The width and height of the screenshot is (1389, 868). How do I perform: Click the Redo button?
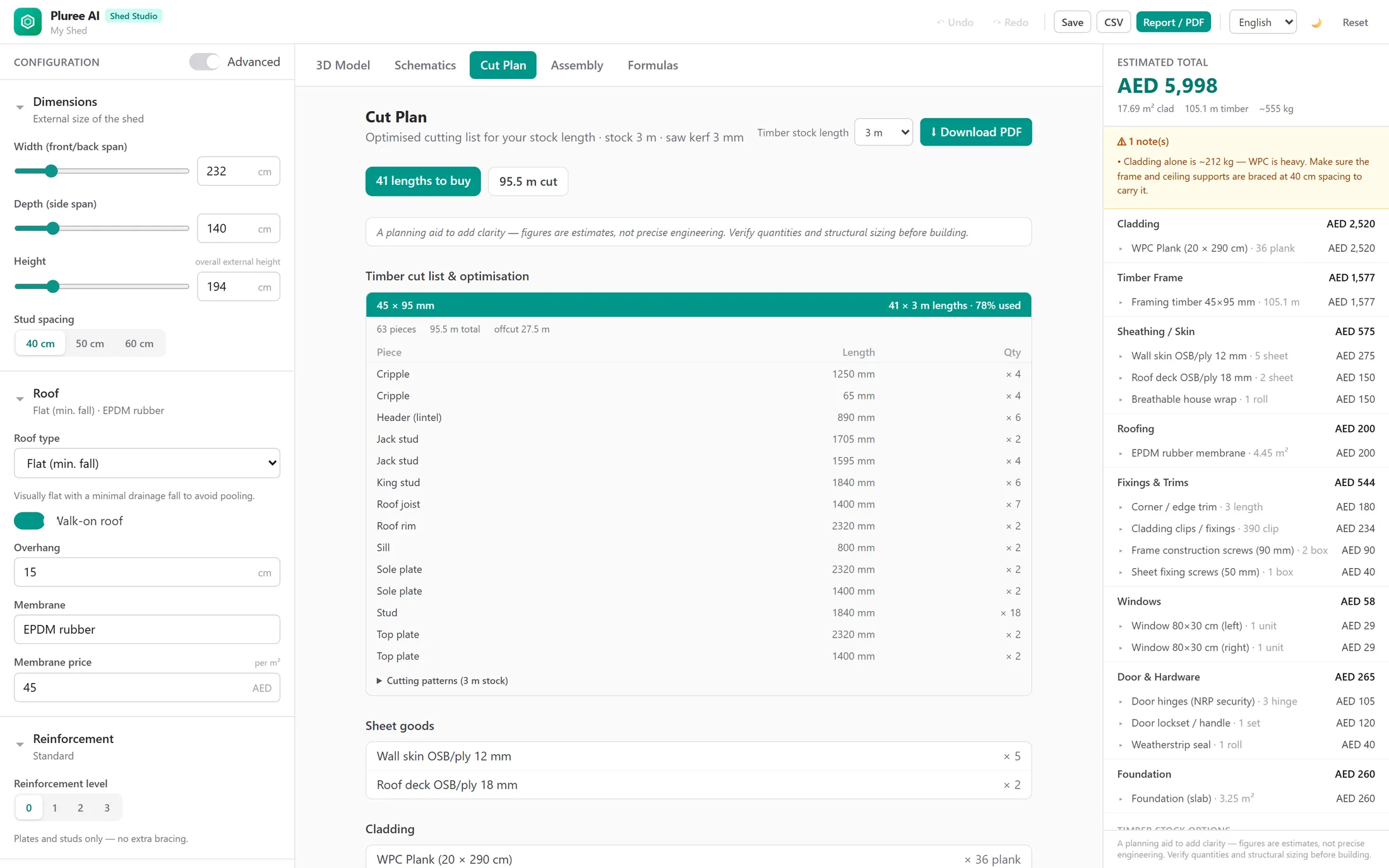pos(1011,22)
